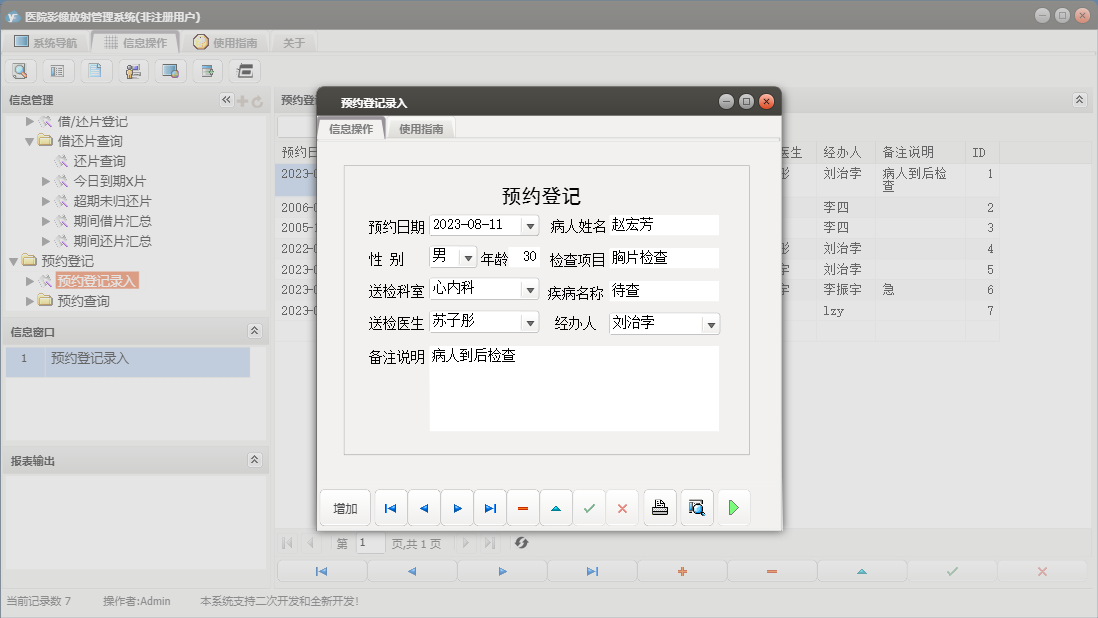
Task: Jump to the first record in the dialog
Action: pos(390,507)
